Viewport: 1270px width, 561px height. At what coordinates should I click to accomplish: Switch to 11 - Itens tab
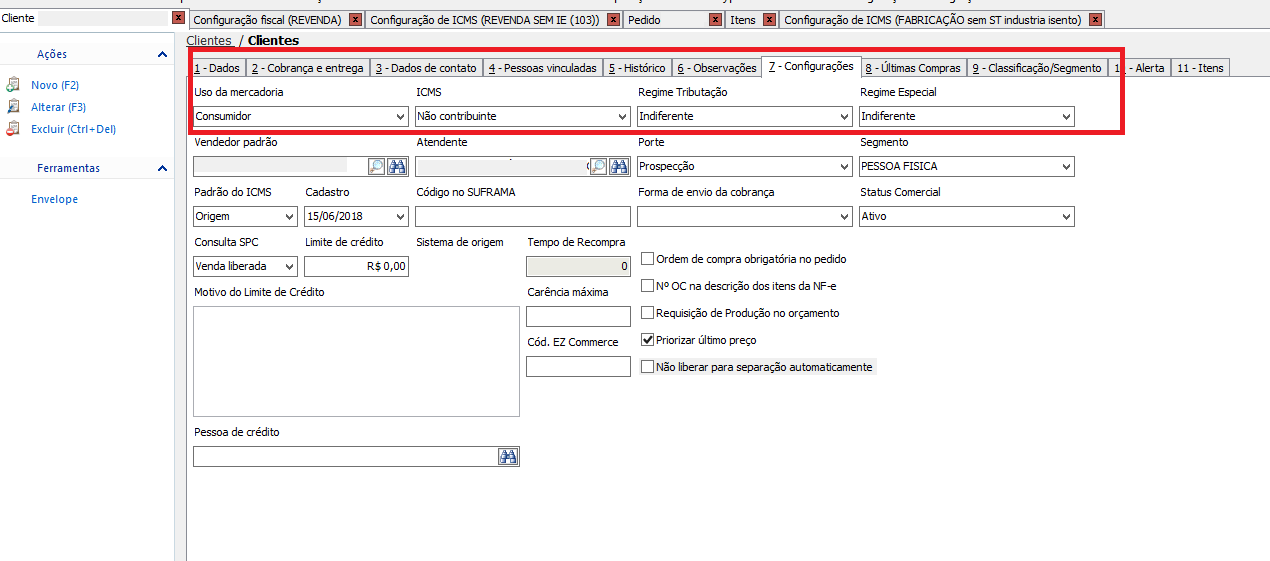pyautogui.click(x=1200, y=68)
